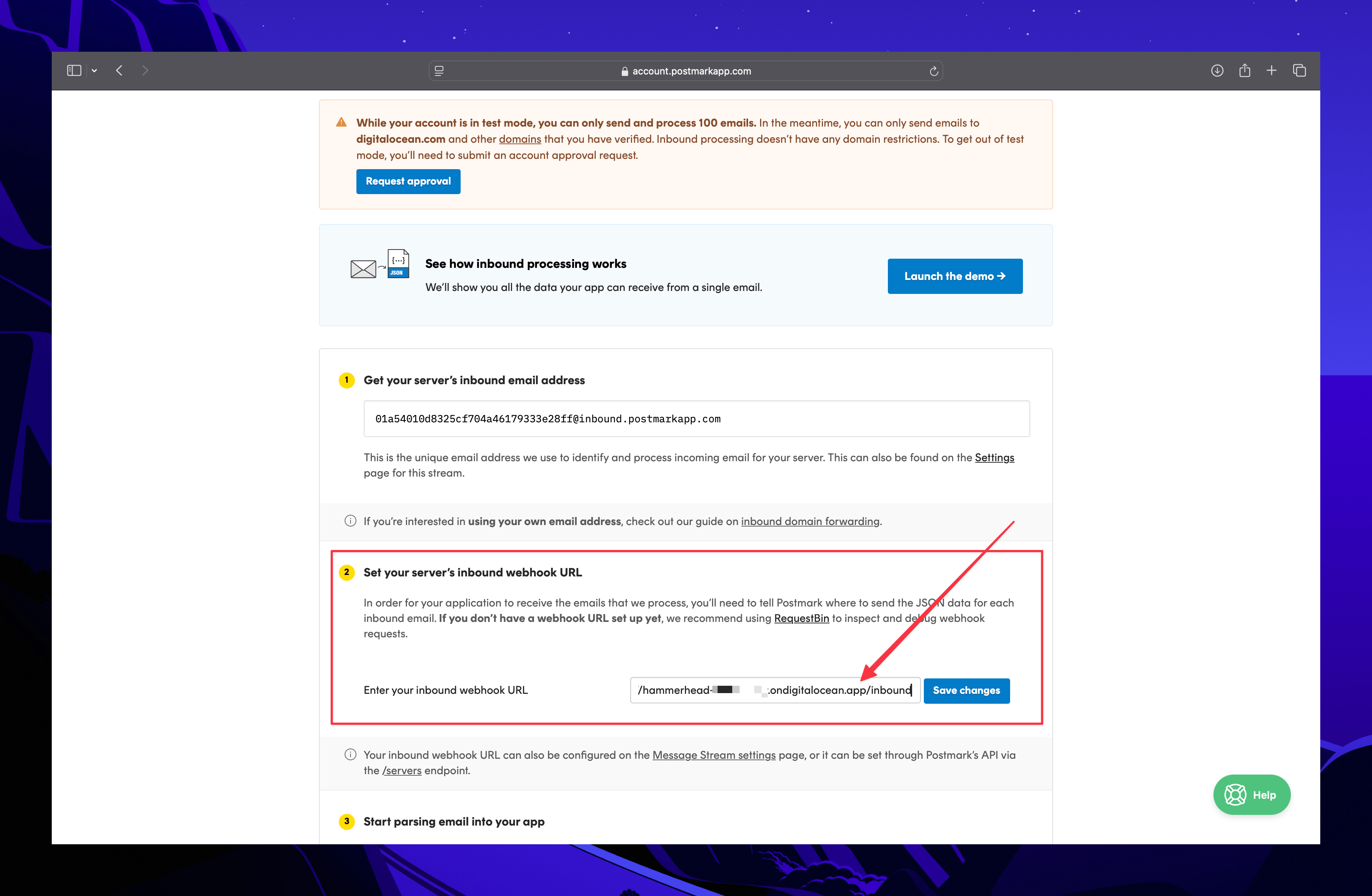Open a new tab with plus icon

[x=1271, y=70]
